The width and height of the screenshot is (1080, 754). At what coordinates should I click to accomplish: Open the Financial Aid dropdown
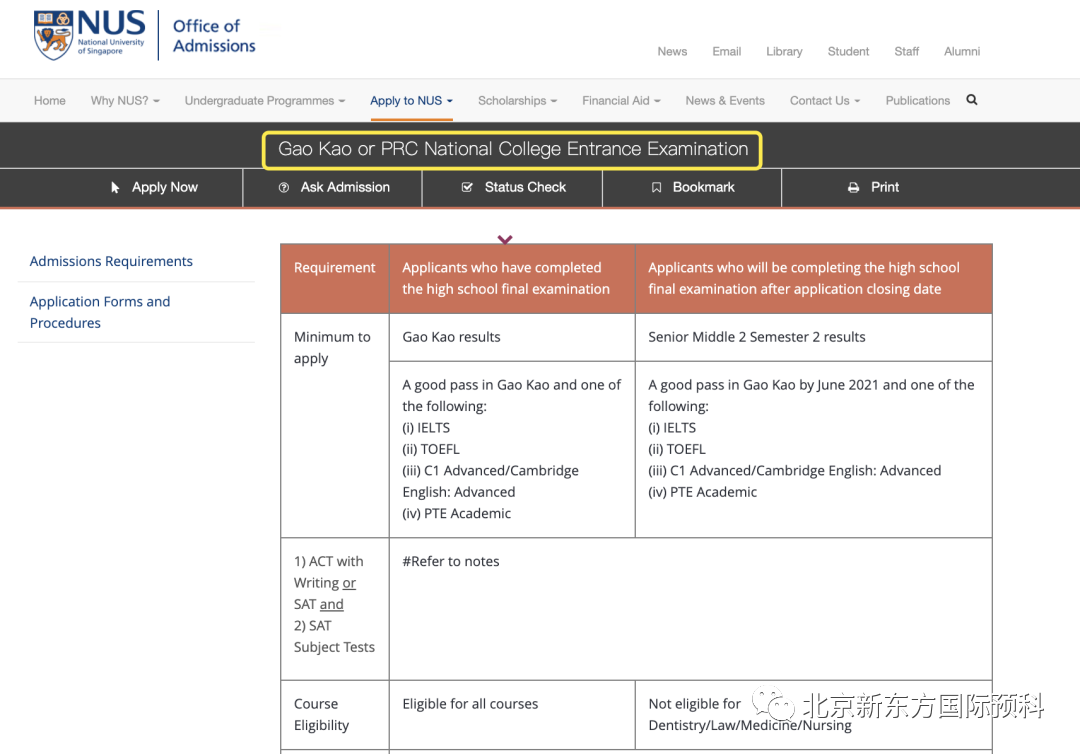(x=621, y=101)
